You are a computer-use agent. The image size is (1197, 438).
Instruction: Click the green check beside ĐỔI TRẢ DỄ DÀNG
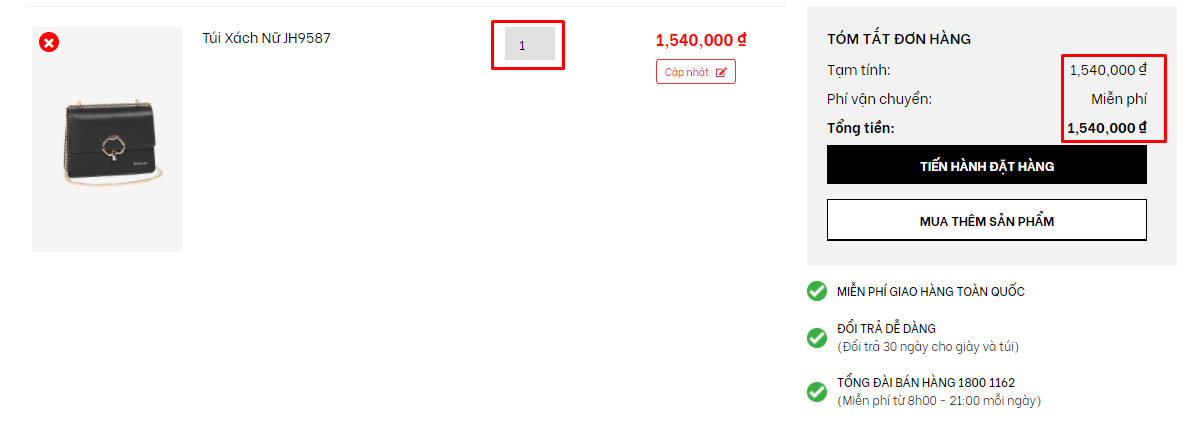pyautogui.click(x=817, y=337)
